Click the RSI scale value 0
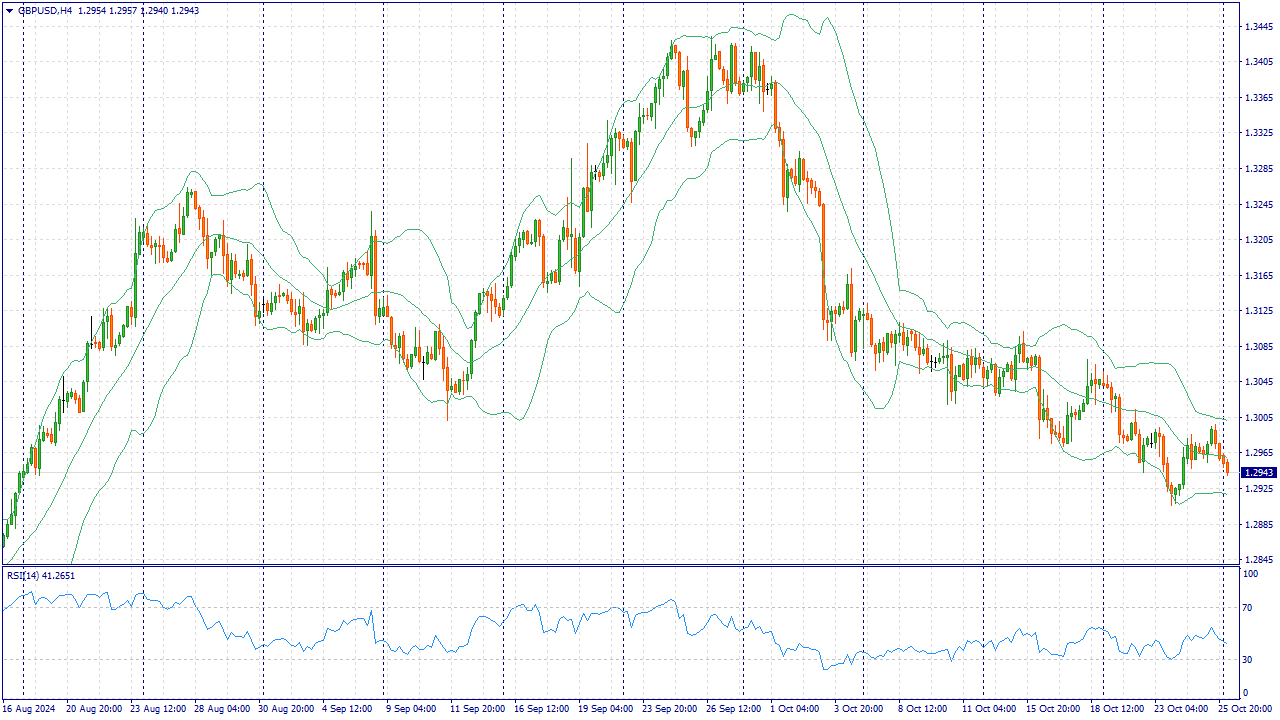Screen dimensions: 1280x720 point(1245,693)
